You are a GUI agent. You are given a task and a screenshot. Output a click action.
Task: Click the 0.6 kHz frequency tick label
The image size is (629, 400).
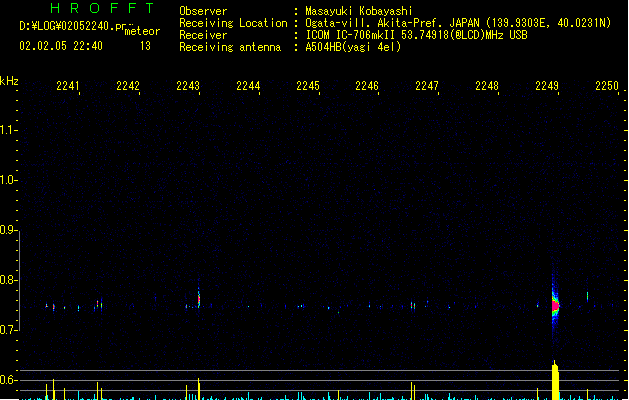click(x=7, y=380)
